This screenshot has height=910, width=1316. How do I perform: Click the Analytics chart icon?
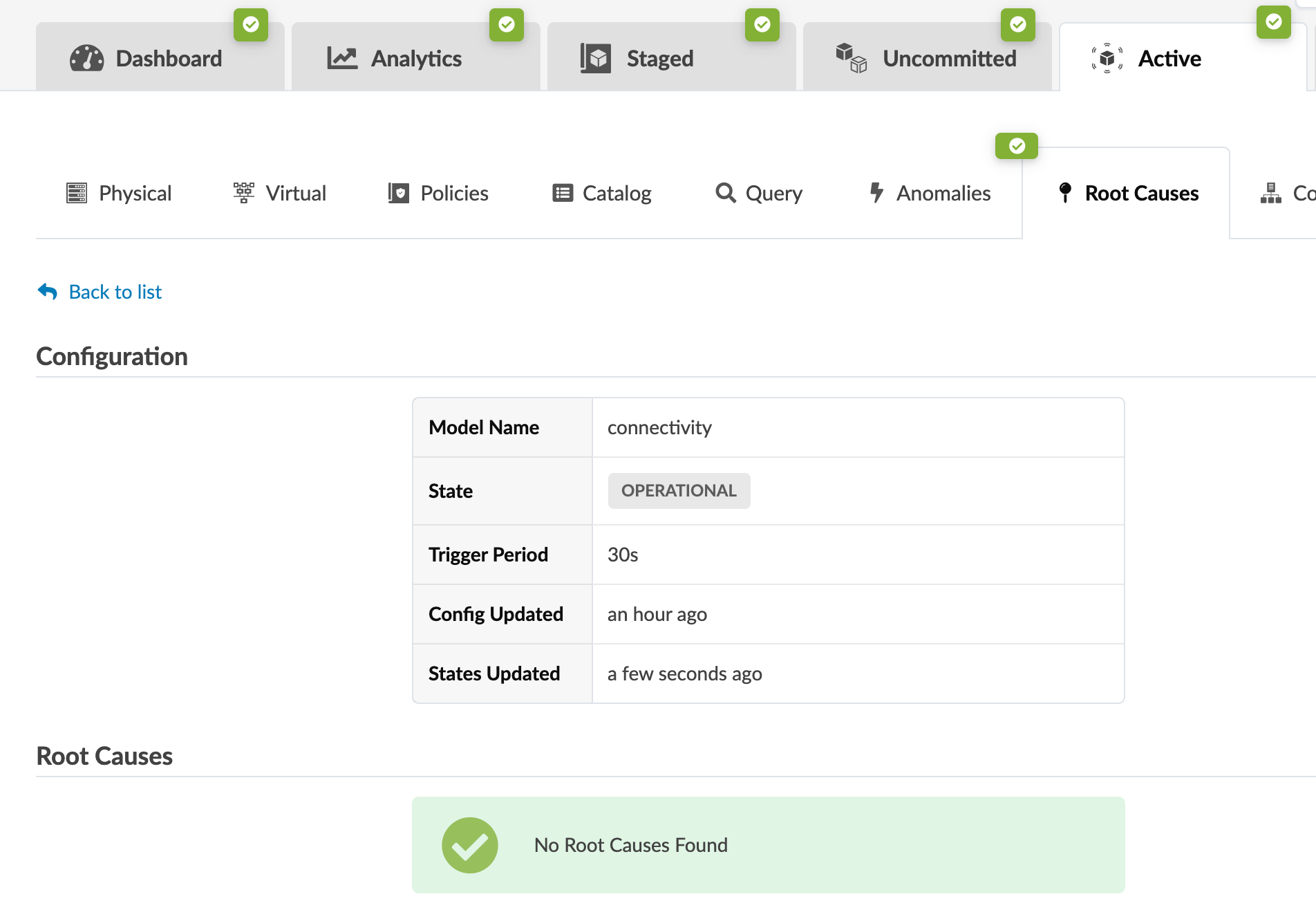tap(342, 59)
